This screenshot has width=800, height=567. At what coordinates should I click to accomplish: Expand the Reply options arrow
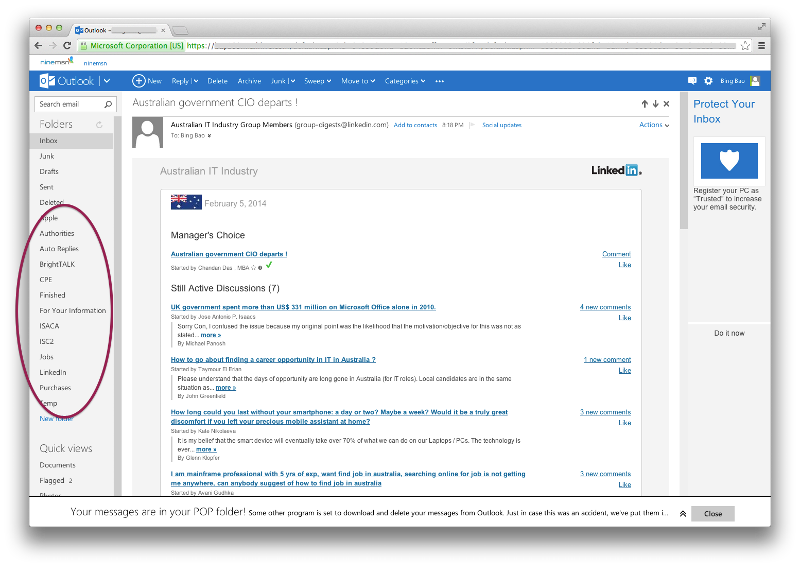(195, 81)
